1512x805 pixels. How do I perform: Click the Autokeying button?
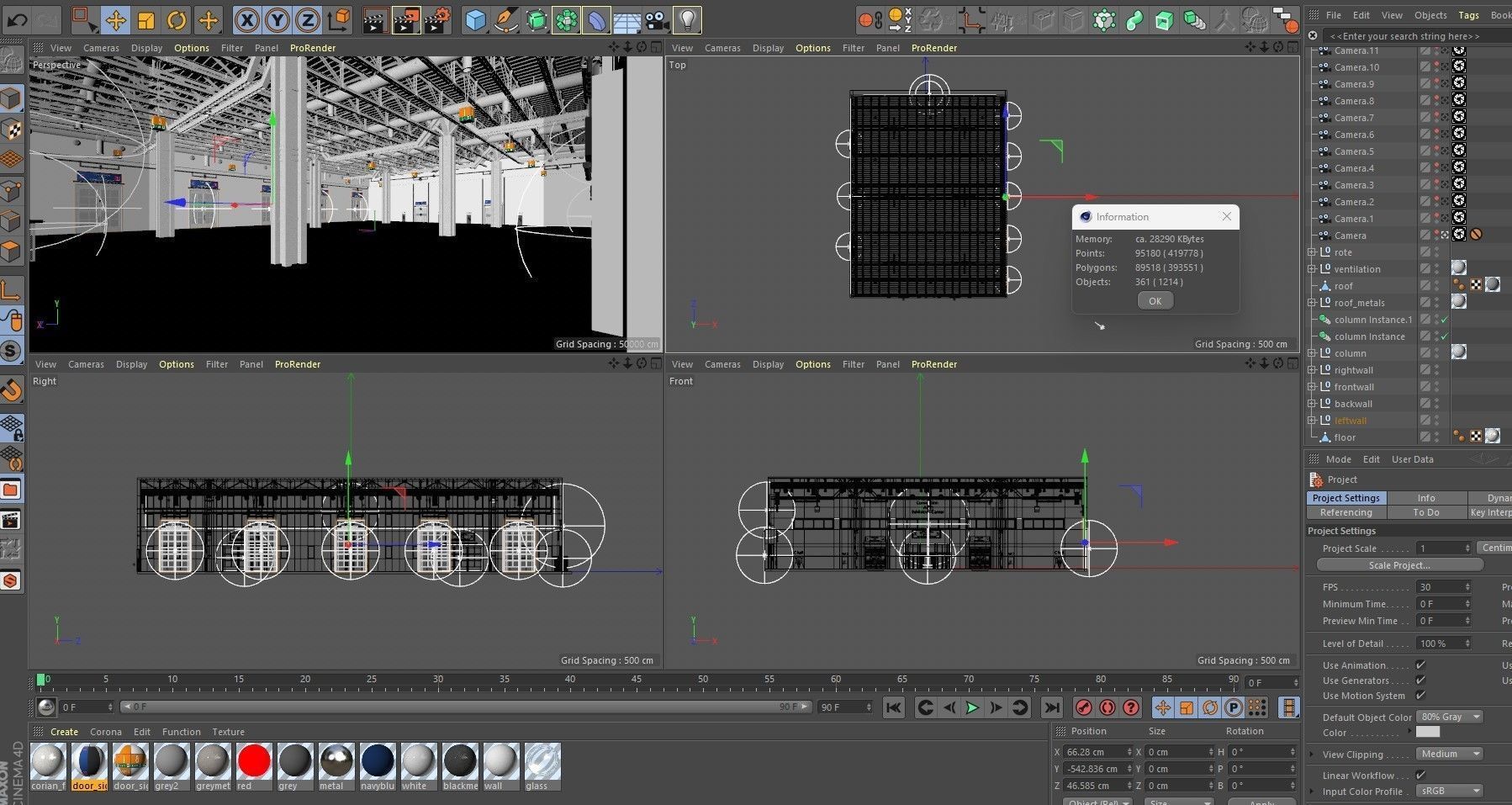coord(1108,707)
